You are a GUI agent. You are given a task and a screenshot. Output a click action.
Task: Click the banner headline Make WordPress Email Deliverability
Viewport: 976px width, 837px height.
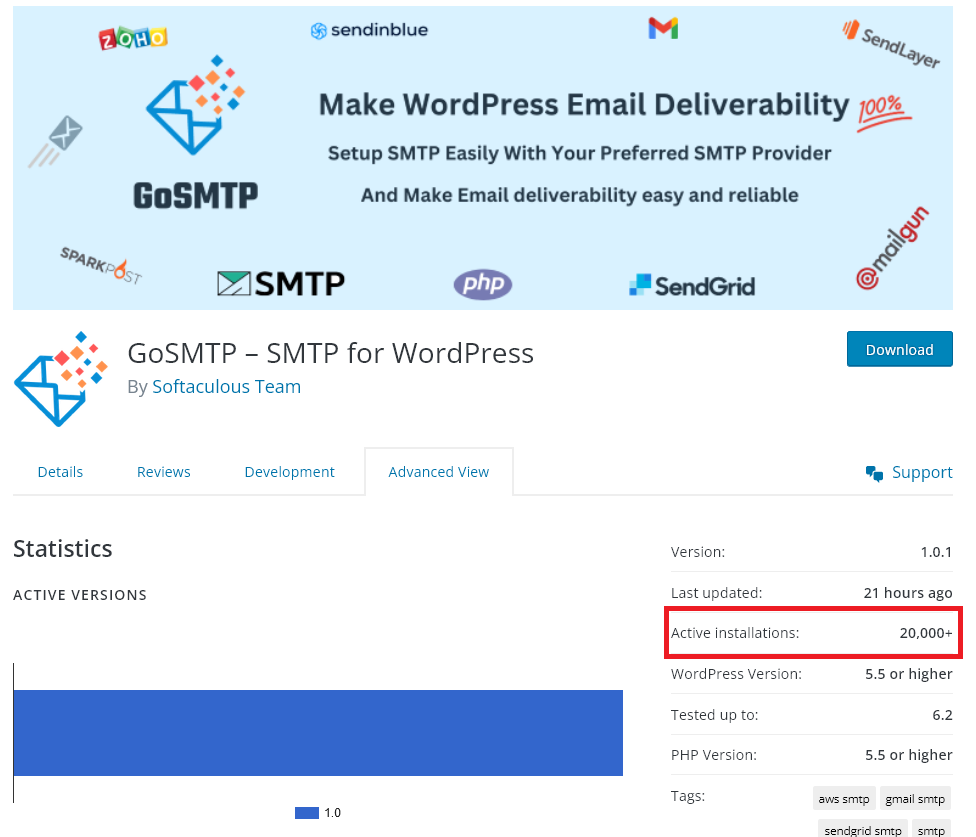point(583,105)
